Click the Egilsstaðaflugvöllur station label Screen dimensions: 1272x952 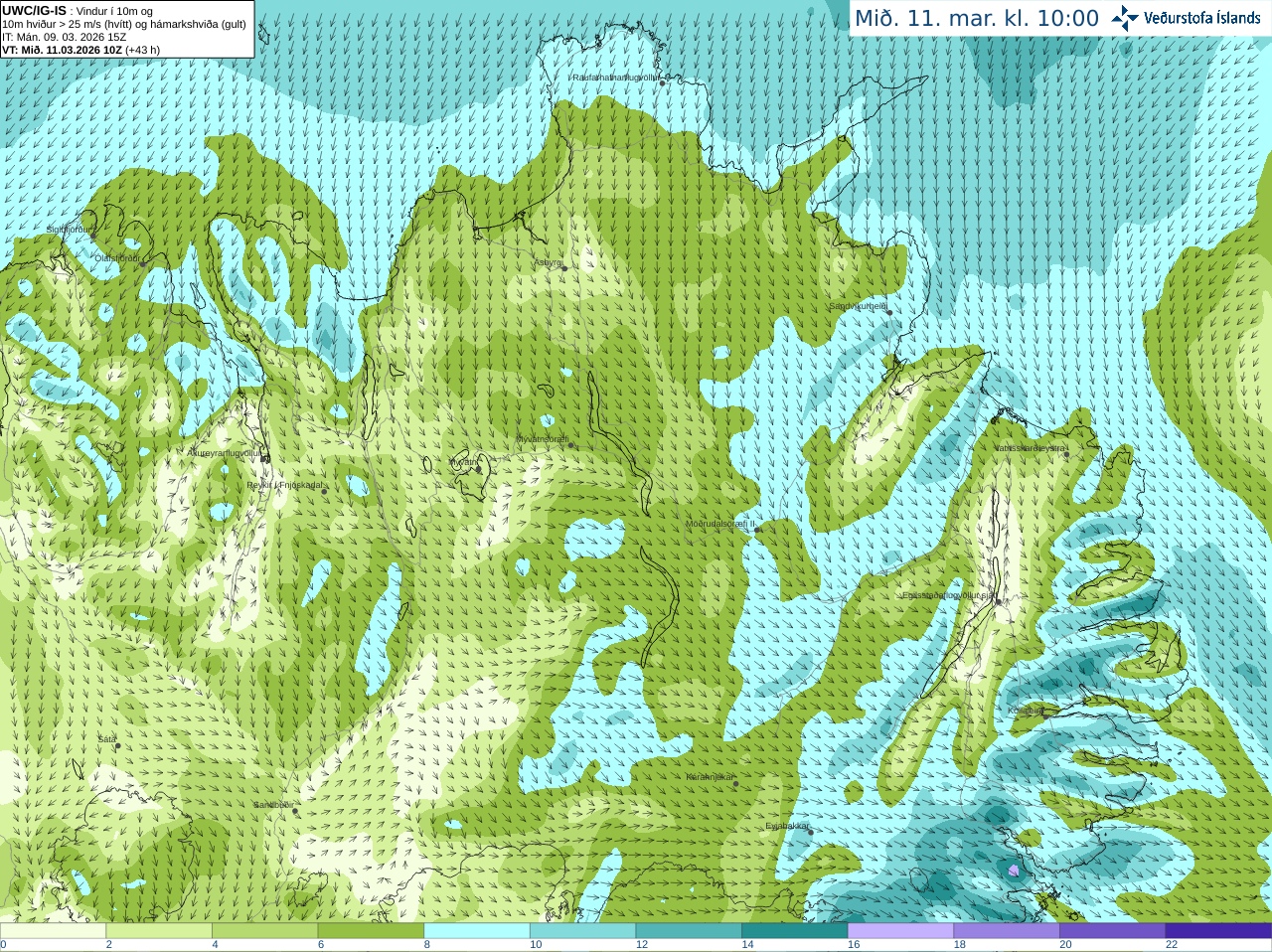[948, 595]
